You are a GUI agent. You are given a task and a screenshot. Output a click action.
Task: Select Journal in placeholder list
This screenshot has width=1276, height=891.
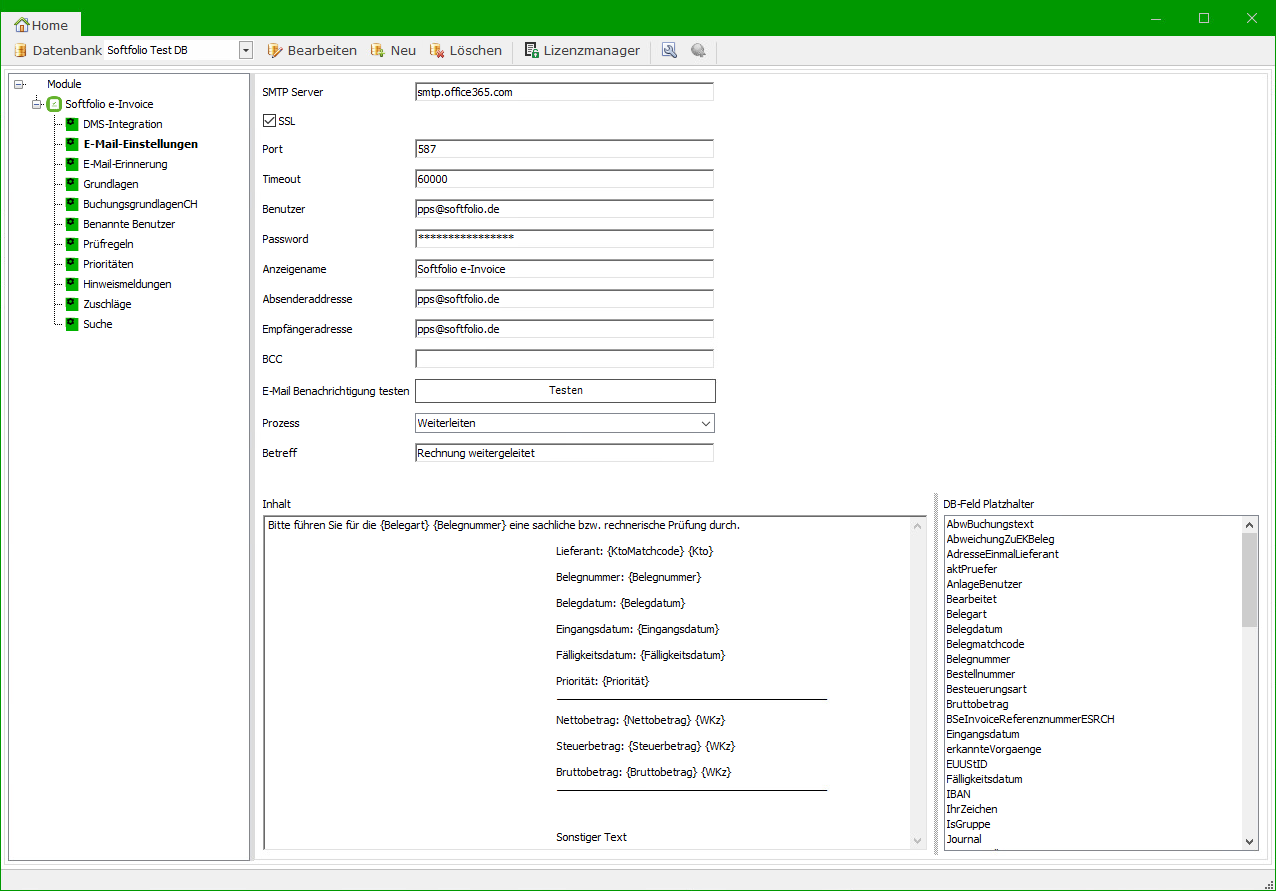(964, 839)
